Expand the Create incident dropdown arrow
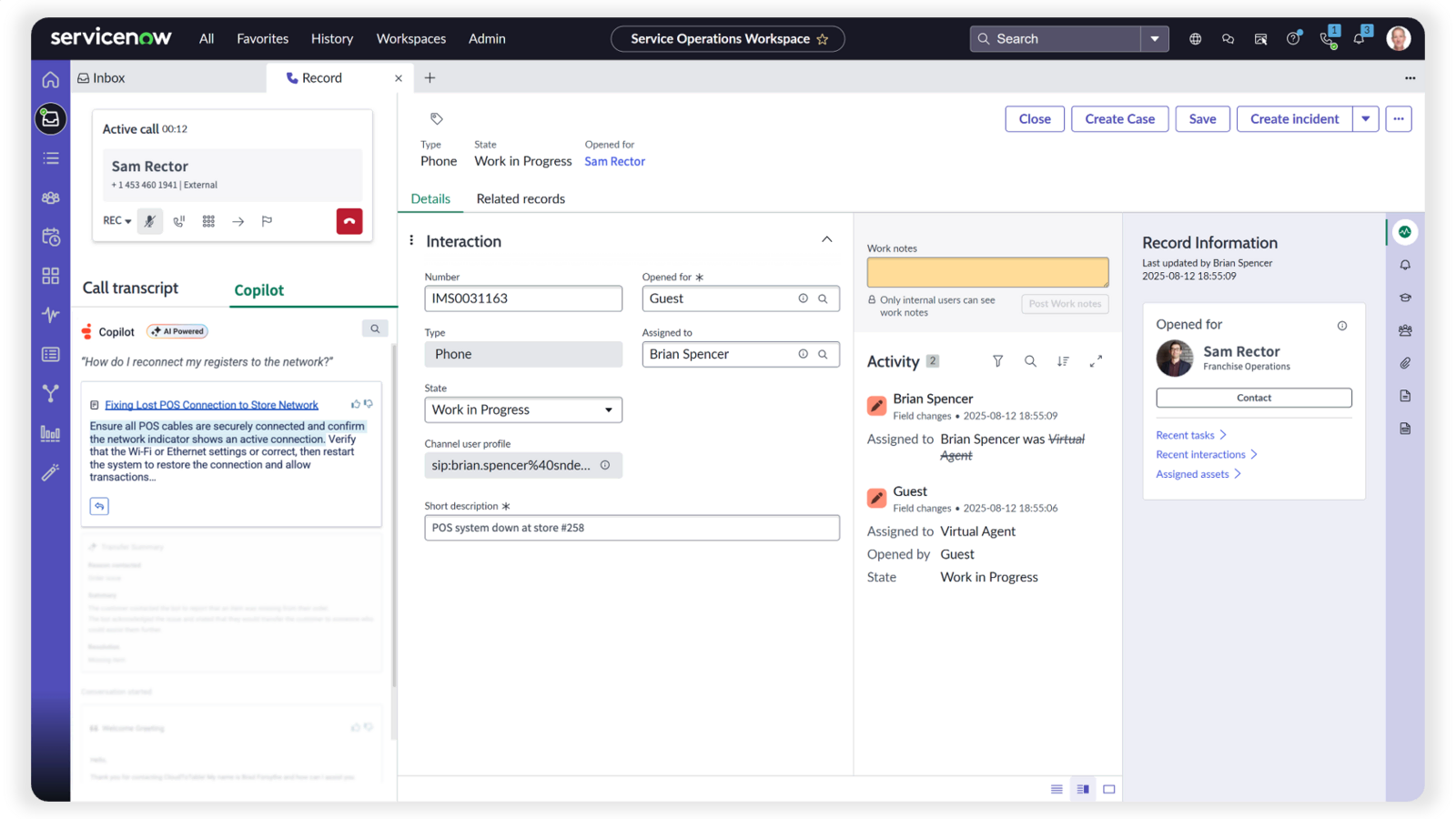 pos(1365,119)
